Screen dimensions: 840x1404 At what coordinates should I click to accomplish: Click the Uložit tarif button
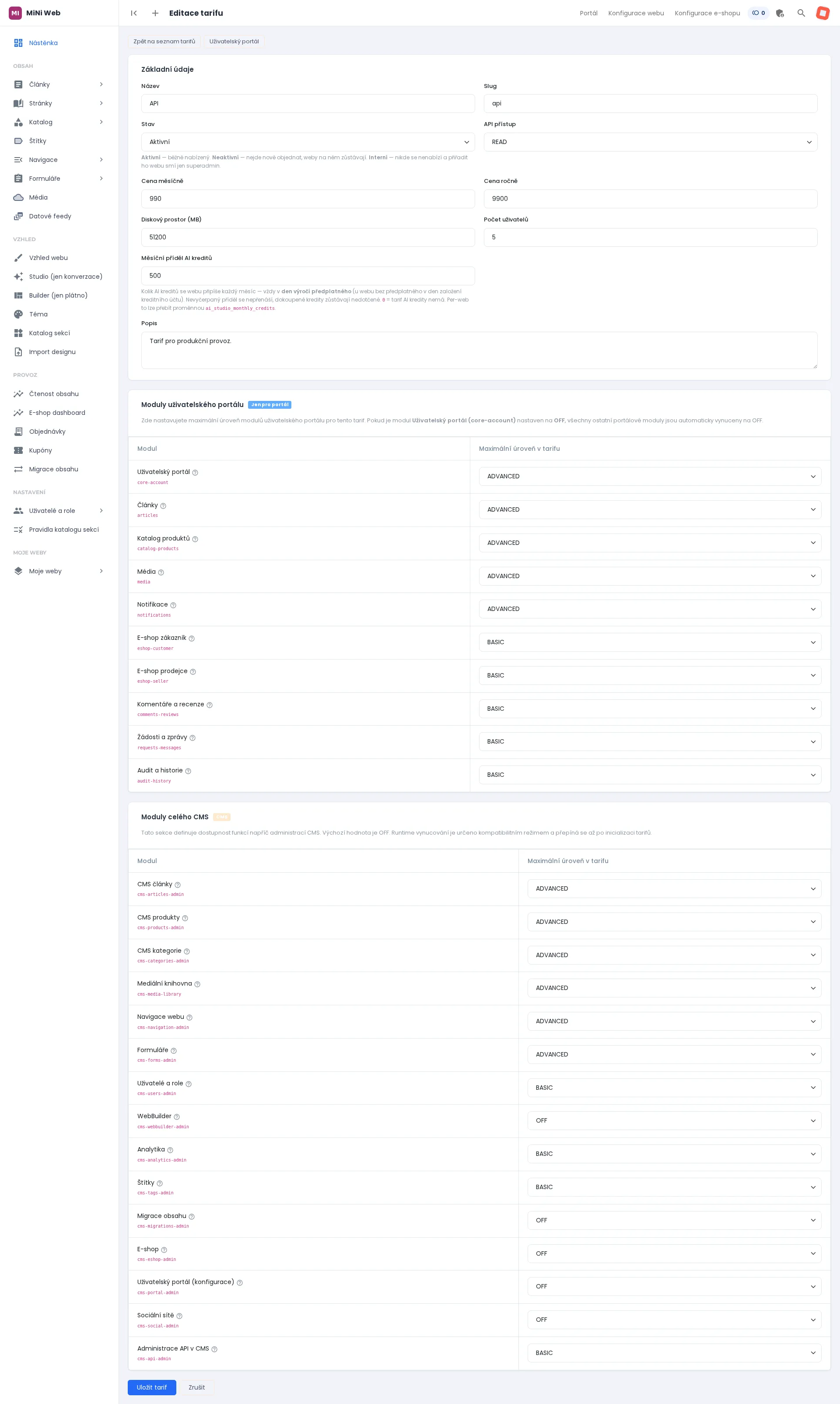(152, 1387)
